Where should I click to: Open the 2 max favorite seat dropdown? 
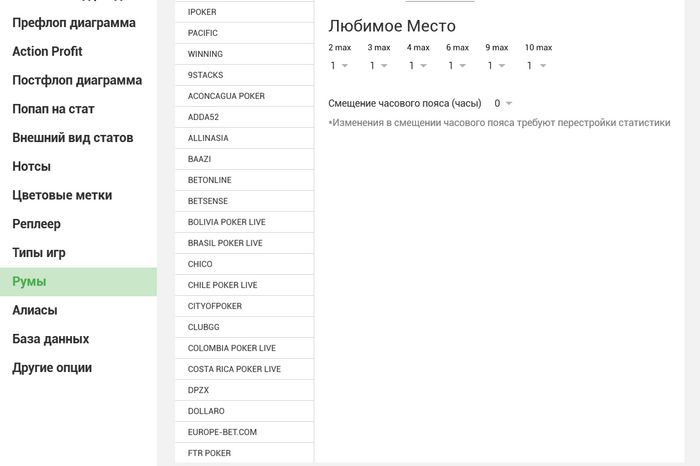339,66
